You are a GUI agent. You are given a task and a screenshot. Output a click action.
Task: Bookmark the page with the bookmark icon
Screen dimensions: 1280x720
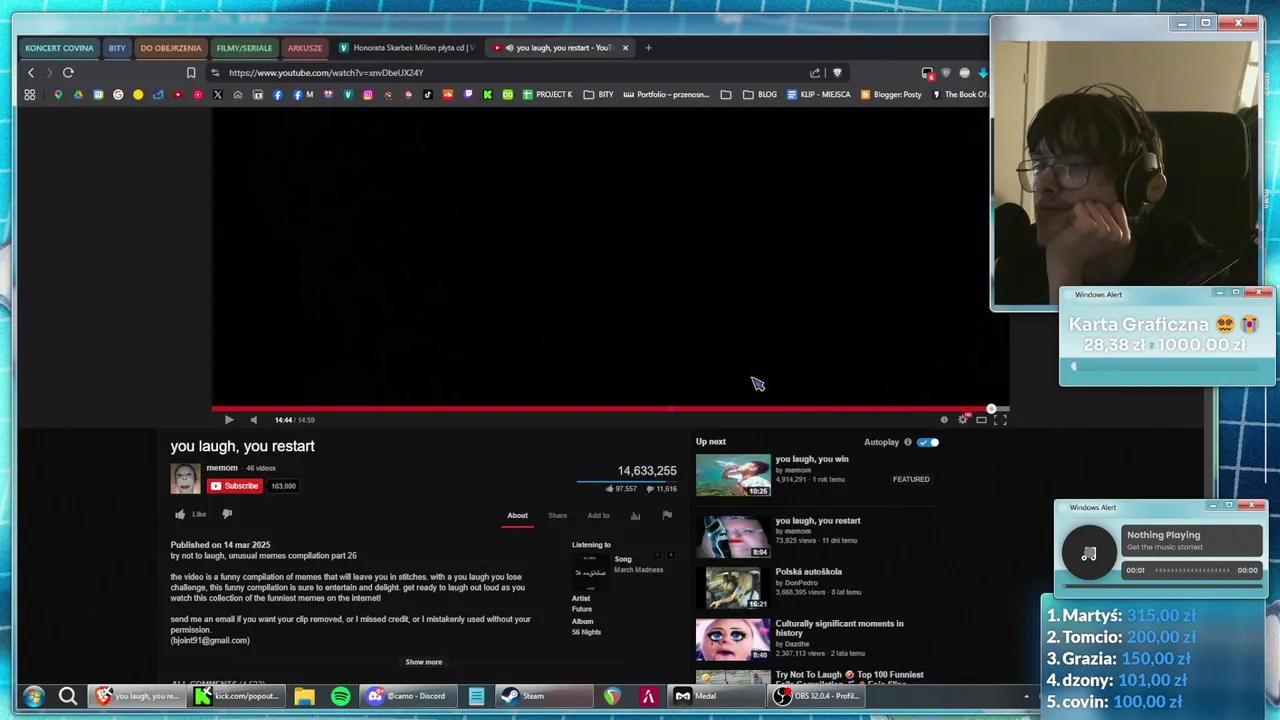point(191,73)
